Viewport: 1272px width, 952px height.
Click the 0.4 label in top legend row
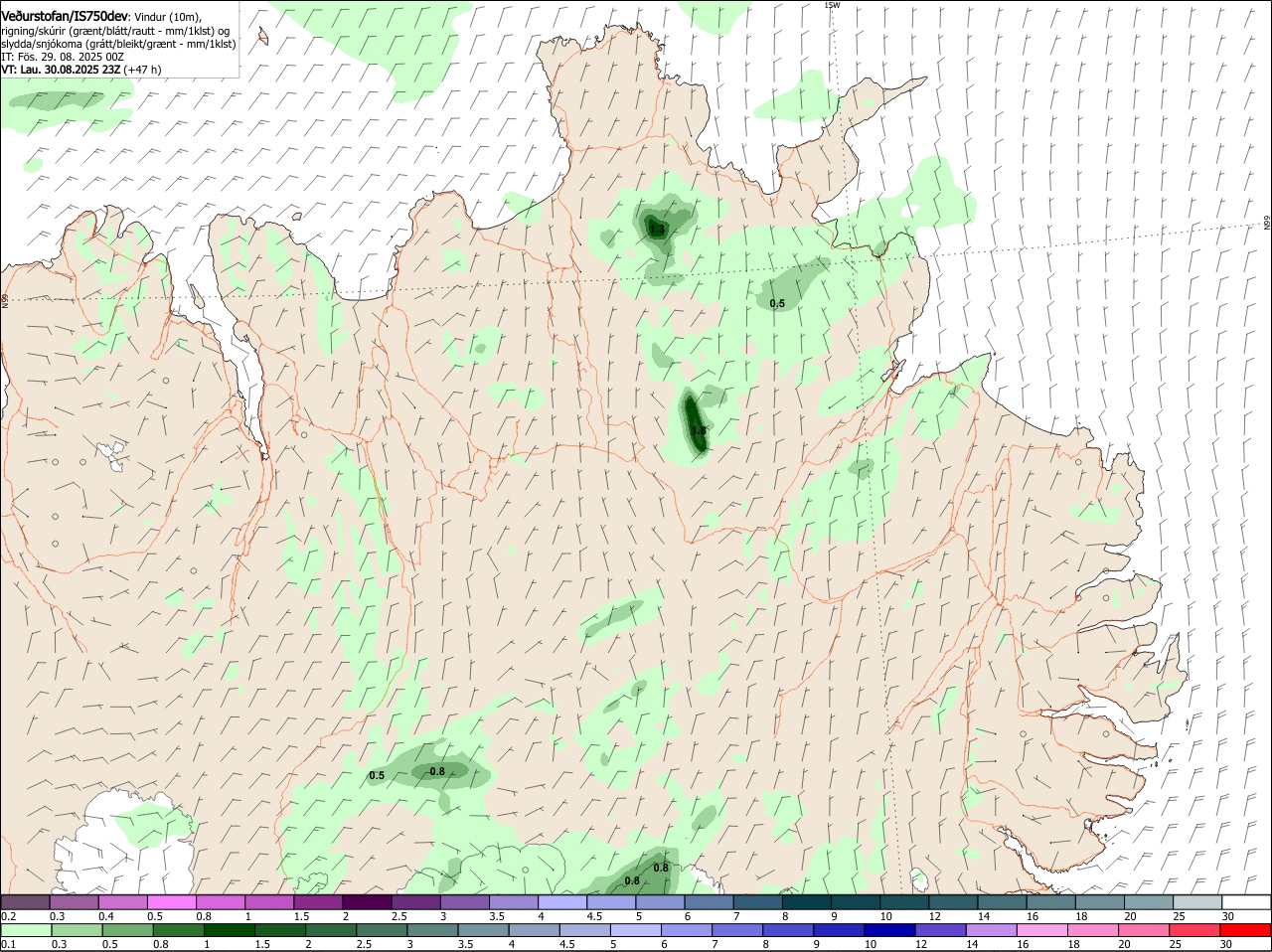click(106, 916)
